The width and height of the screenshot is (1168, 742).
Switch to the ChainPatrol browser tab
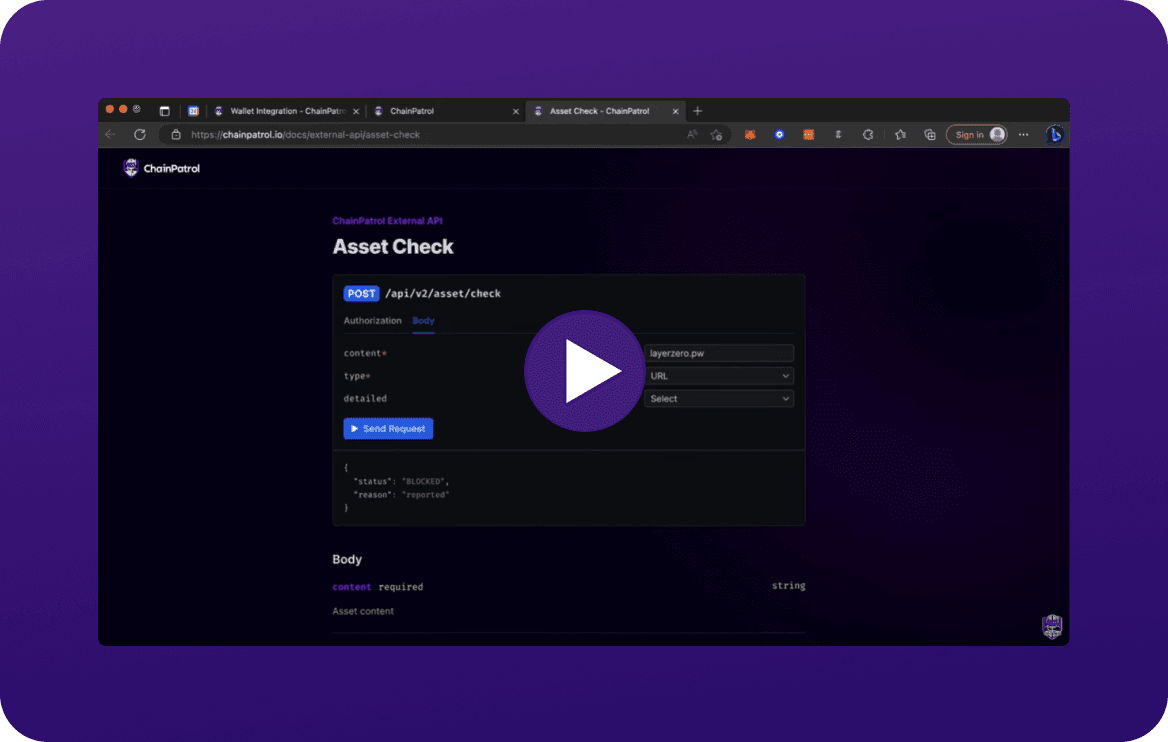(x=445, y=111)
